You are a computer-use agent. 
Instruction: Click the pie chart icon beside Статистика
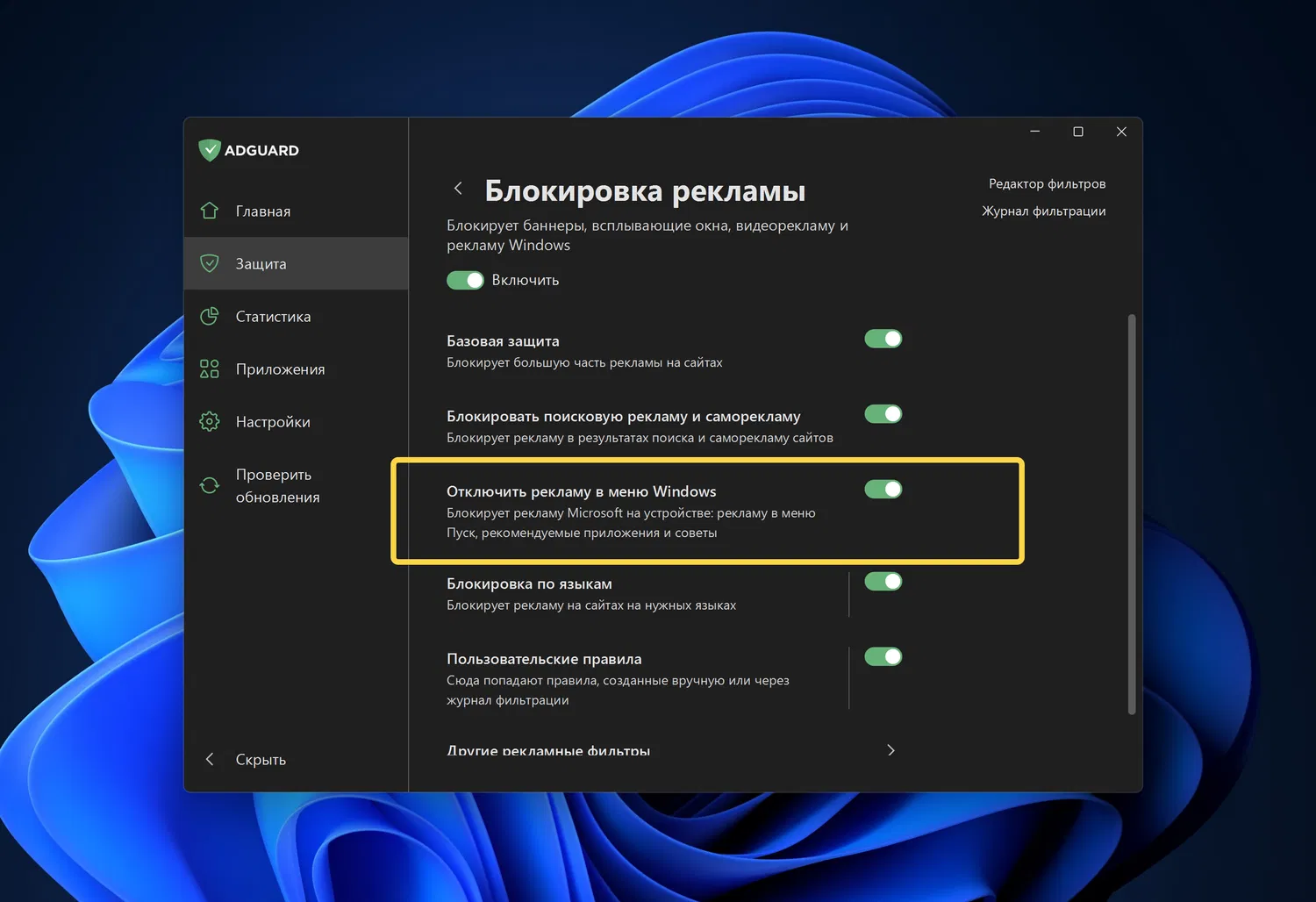[209, 316]
